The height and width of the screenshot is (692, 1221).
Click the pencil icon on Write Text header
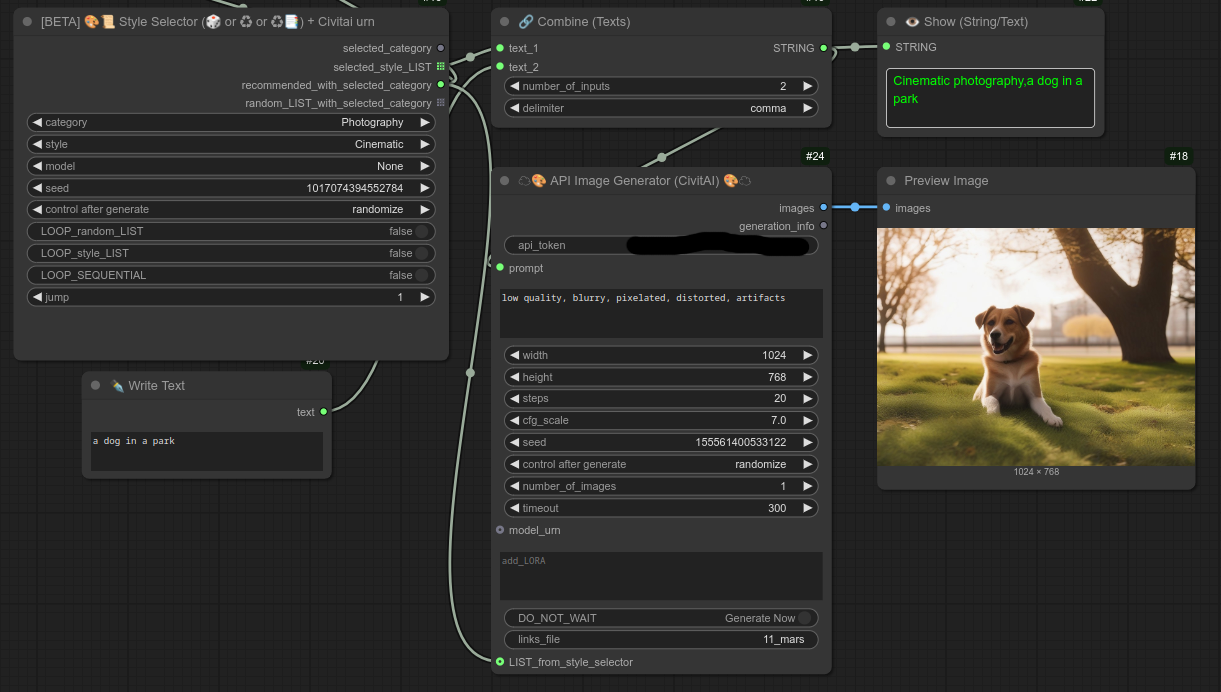[x=115, y=385]
